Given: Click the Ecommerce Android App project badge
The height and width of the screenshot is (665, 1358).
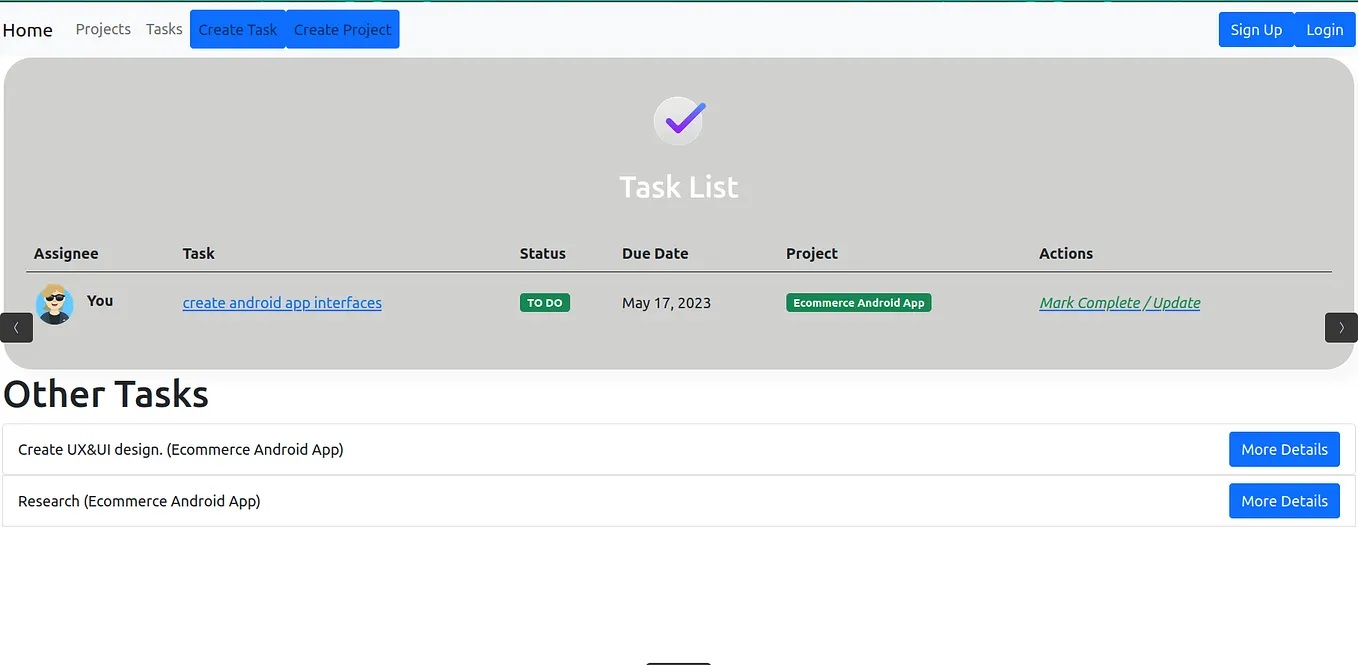Looking at the screenshot, I should 858,302.
